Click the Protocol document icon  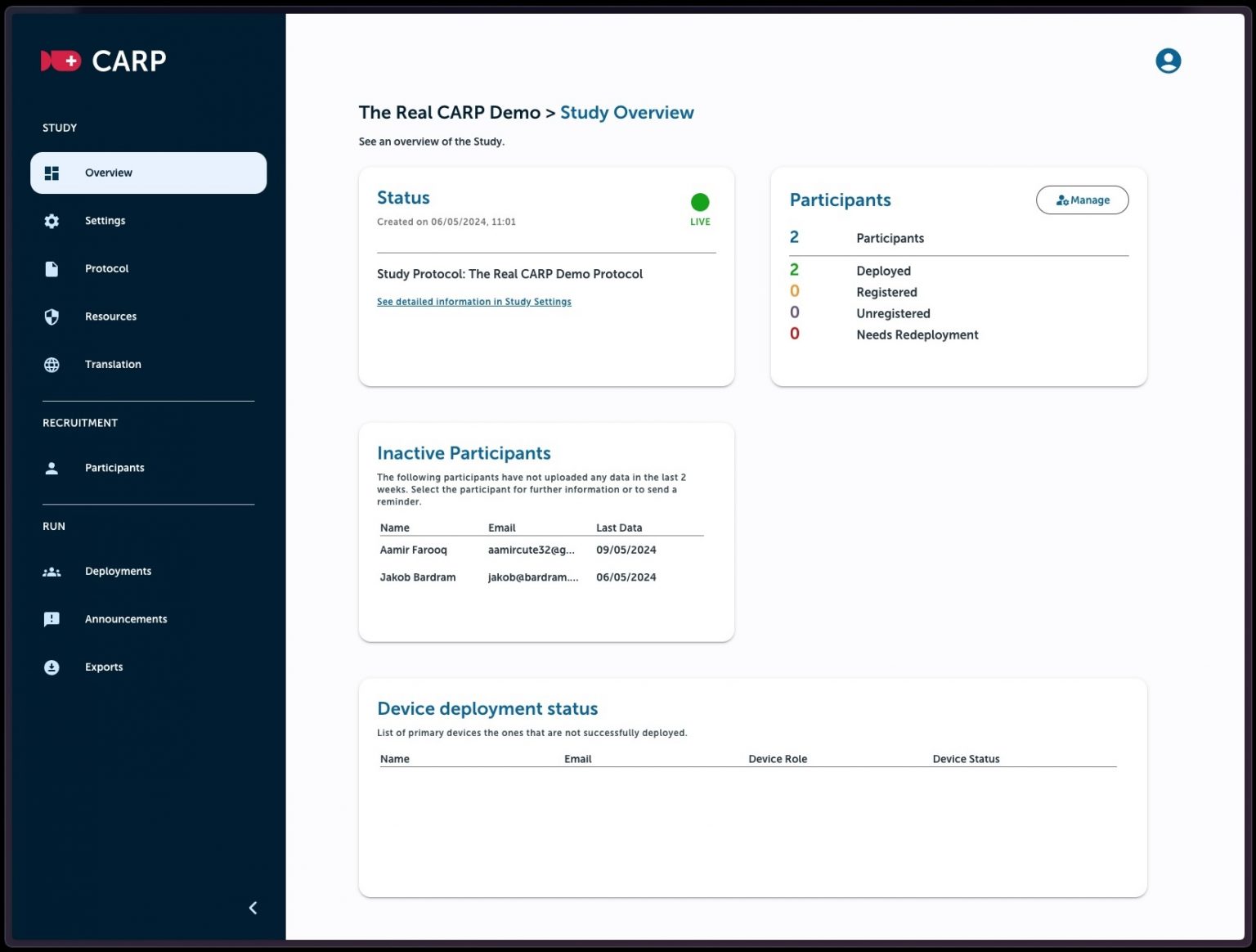tap(52, 269)
